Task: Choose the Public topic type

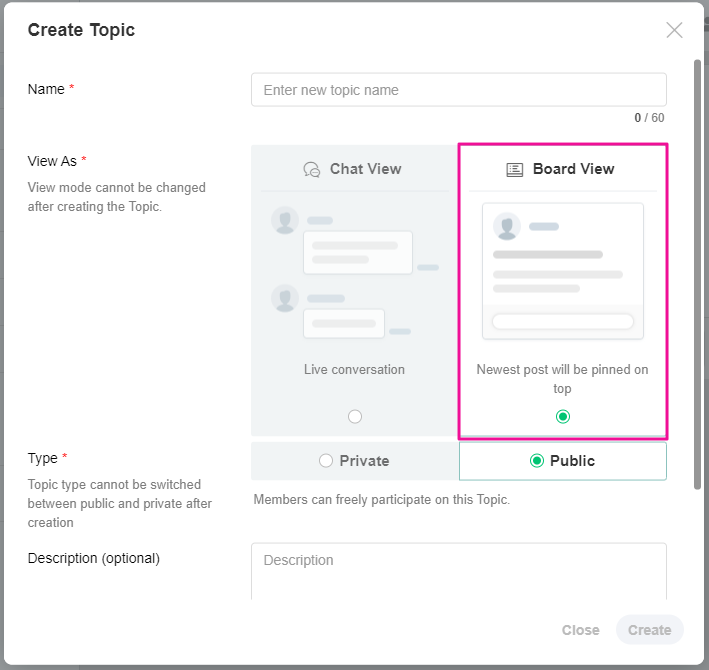Action: click(x=562, y=461)
